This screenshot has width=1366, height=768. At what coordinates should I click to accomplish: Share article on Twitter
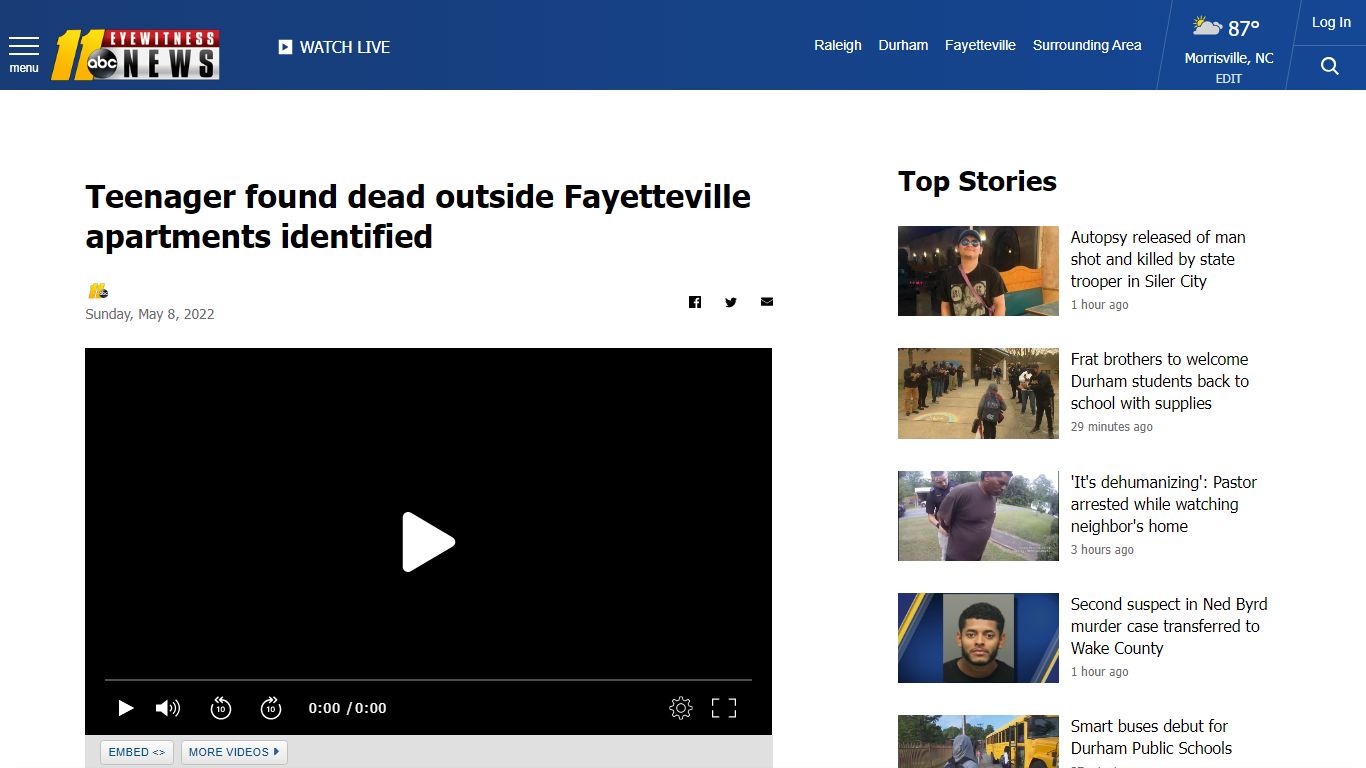pos(731,302)
